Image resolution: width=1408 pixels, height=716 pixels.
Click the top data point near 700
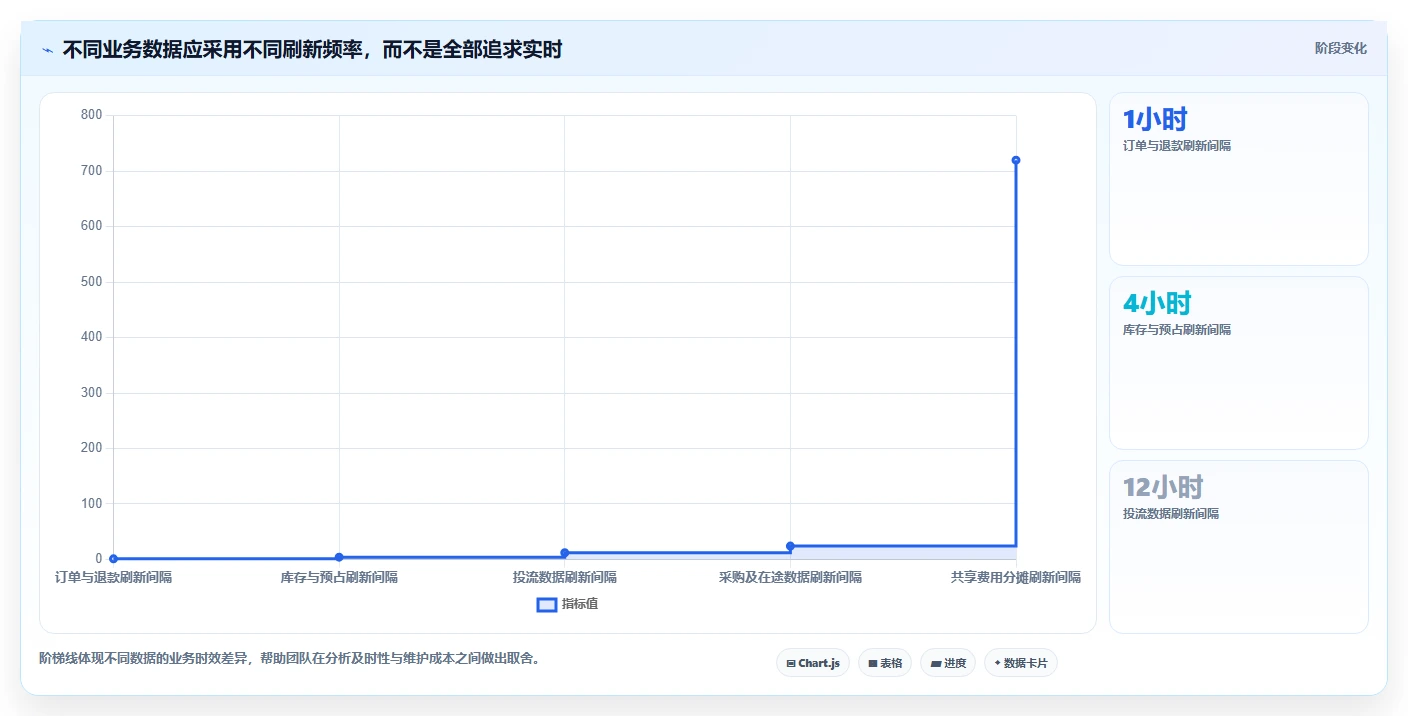1016,160
